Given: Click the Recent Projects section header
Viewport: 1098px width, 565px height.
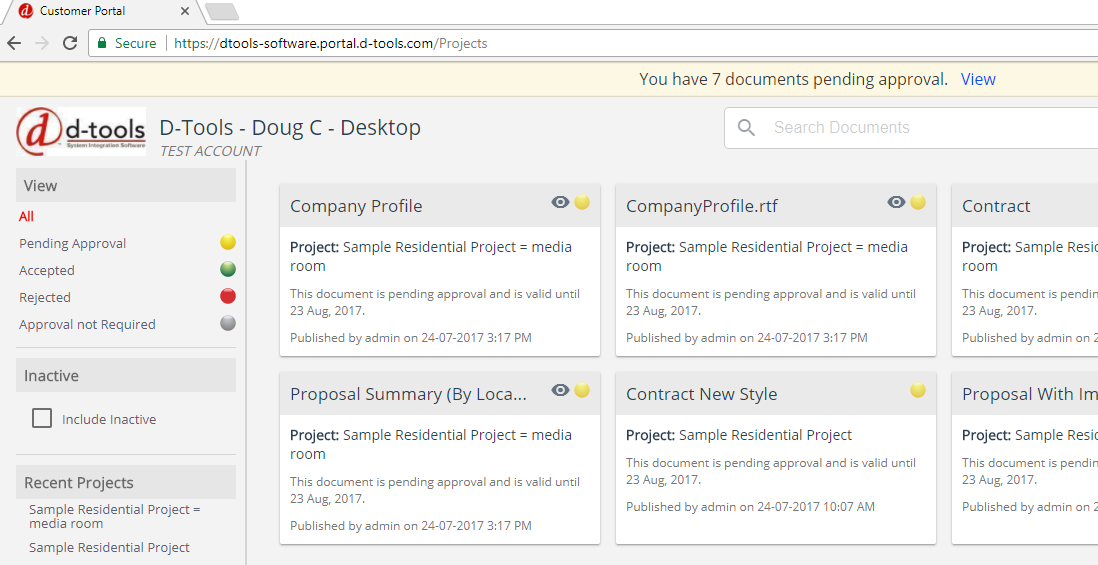Looking at the screenshot, I should pyautogui.click(x=126, y=482).
